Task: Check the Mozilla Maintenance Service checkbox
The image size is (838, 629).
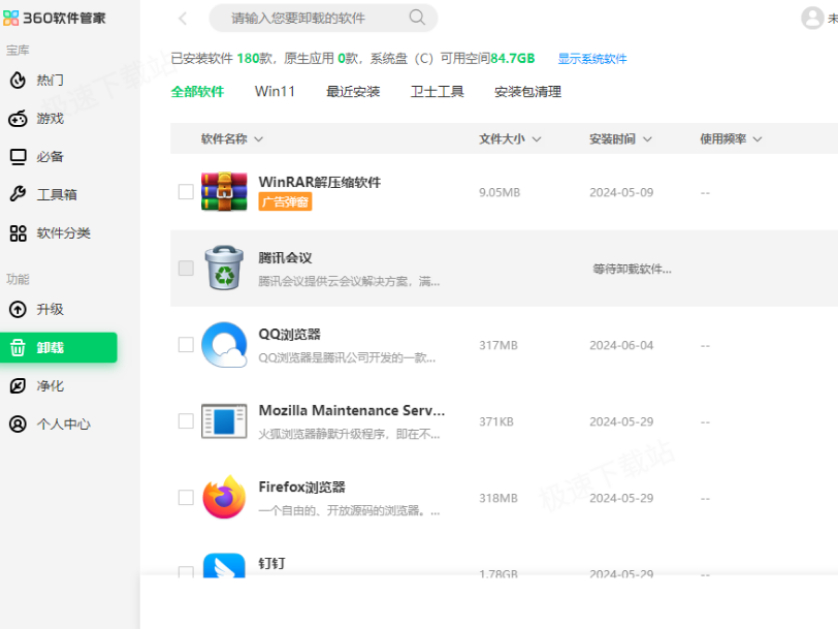Action: (x=186, y=421)
